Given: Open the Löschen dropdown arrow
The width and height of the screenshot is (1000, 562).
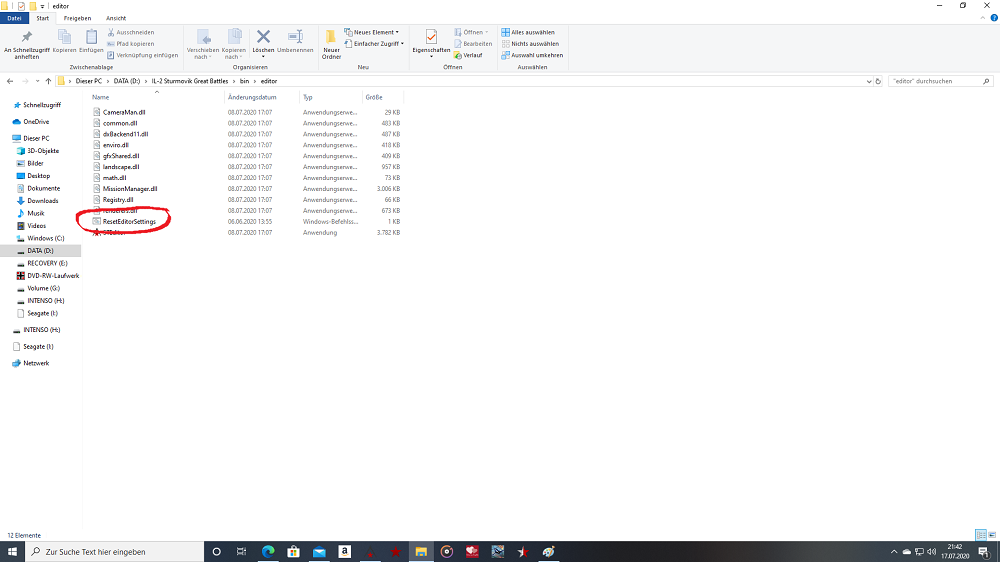Looking at the screenshot, I should coord(264,57).
